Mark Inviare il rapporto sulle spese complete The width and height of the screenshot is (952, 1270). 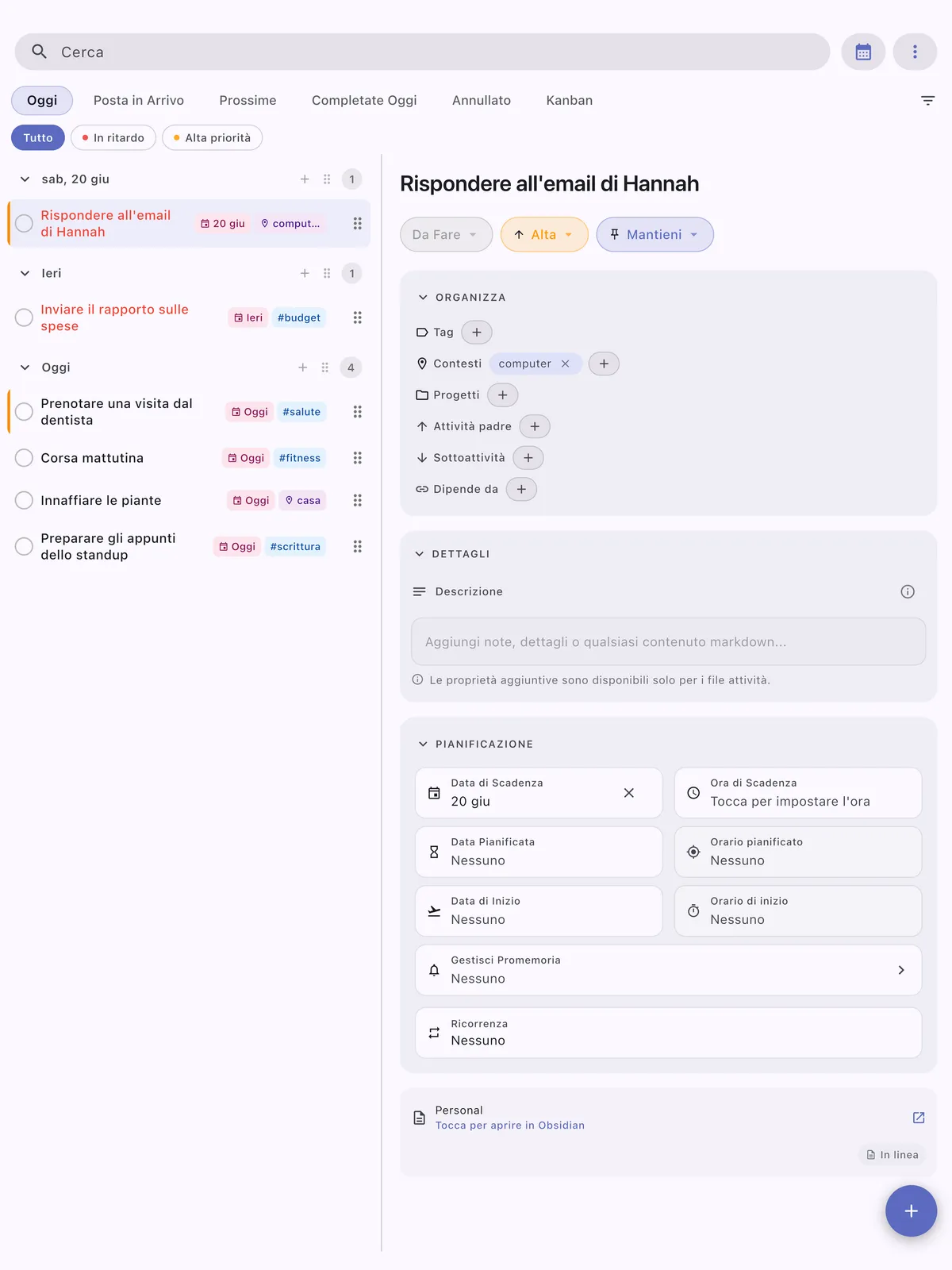(25, 317)
